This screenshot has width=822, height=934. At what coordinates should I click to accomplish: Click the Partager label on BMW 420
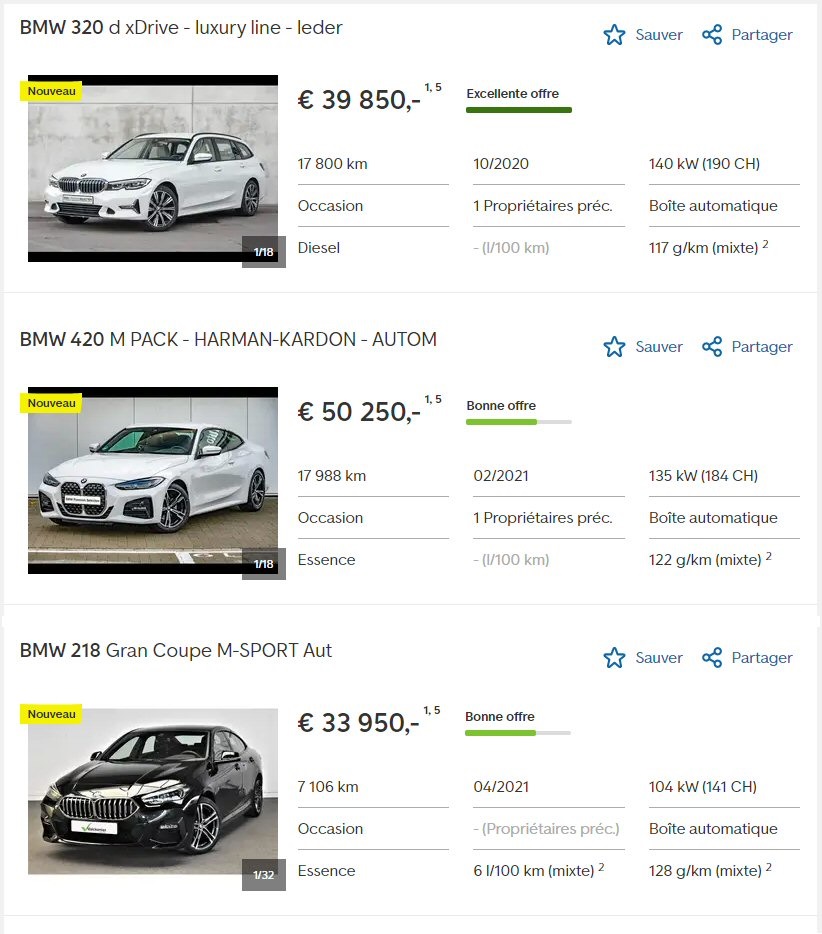[x=762, y=347]
